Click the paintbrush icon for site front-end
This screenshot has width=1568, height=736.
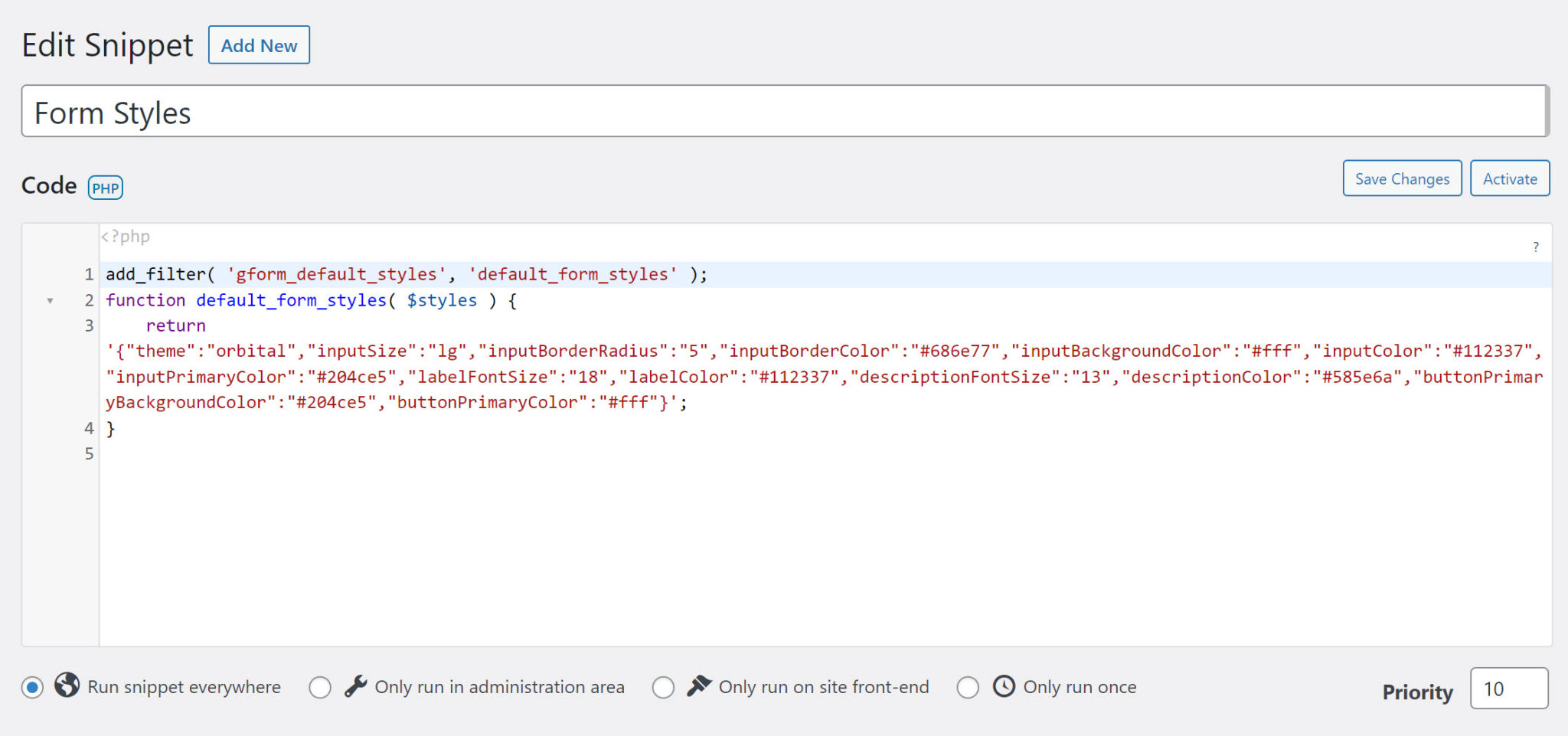click(699, 686)
